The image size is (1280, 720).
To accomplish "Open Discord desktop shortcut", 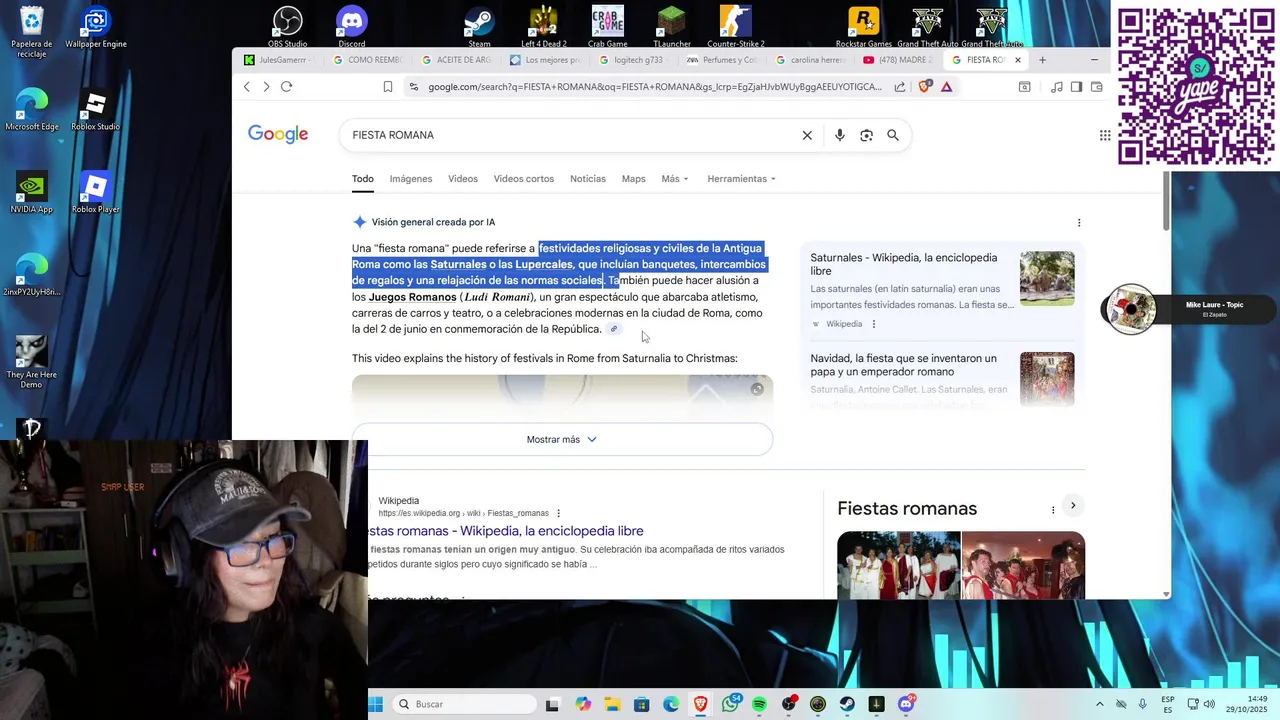I will tap(352, 27).
